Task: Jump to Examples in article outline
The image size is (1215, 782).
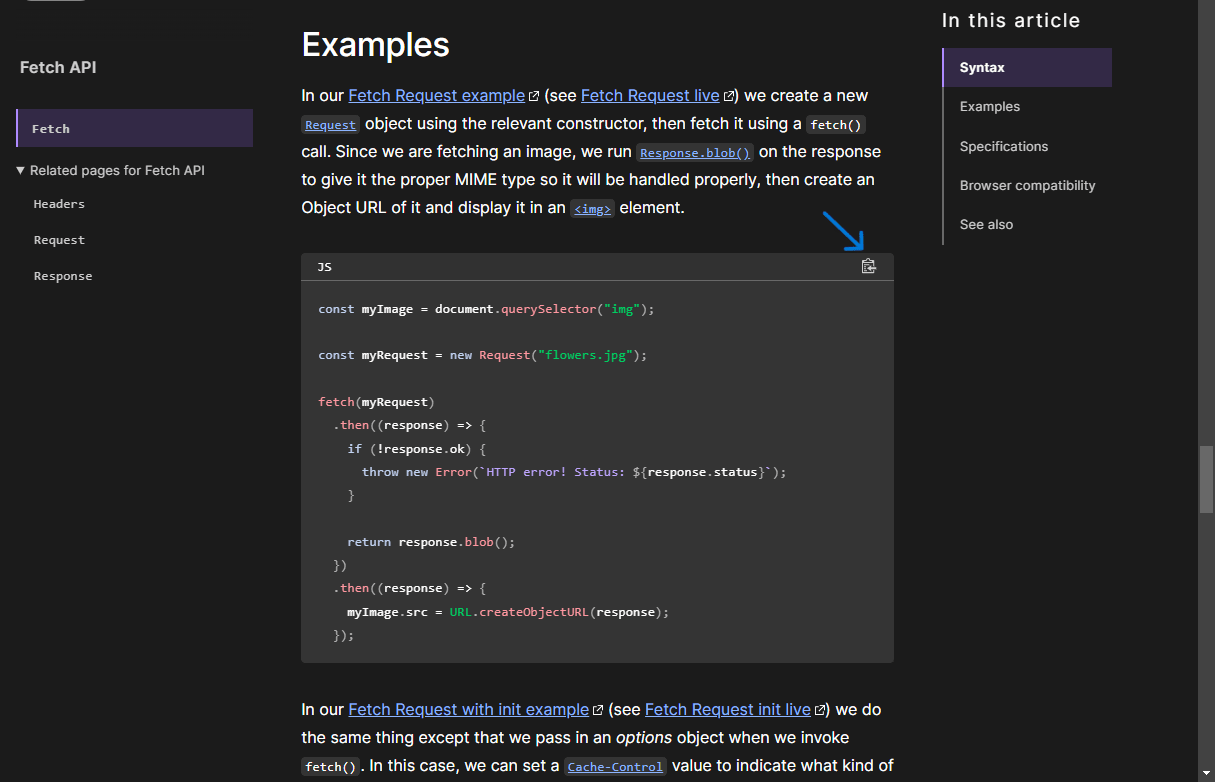Action: pyautogui.click(x=990, y=107)
